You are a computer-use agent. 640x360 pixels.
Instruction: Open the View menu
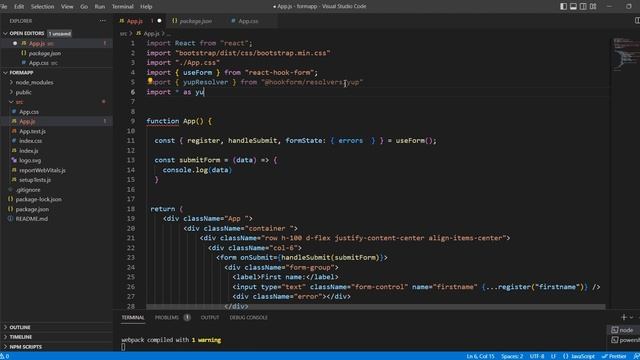[67, 7]
